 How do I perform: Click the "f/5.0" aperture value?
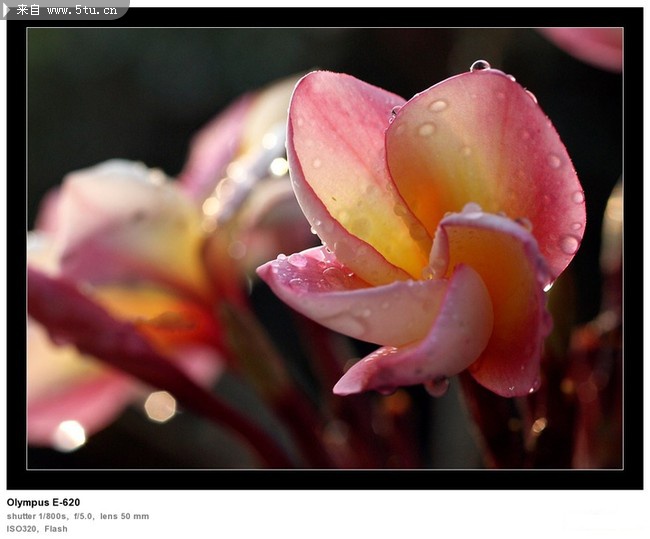83,517
